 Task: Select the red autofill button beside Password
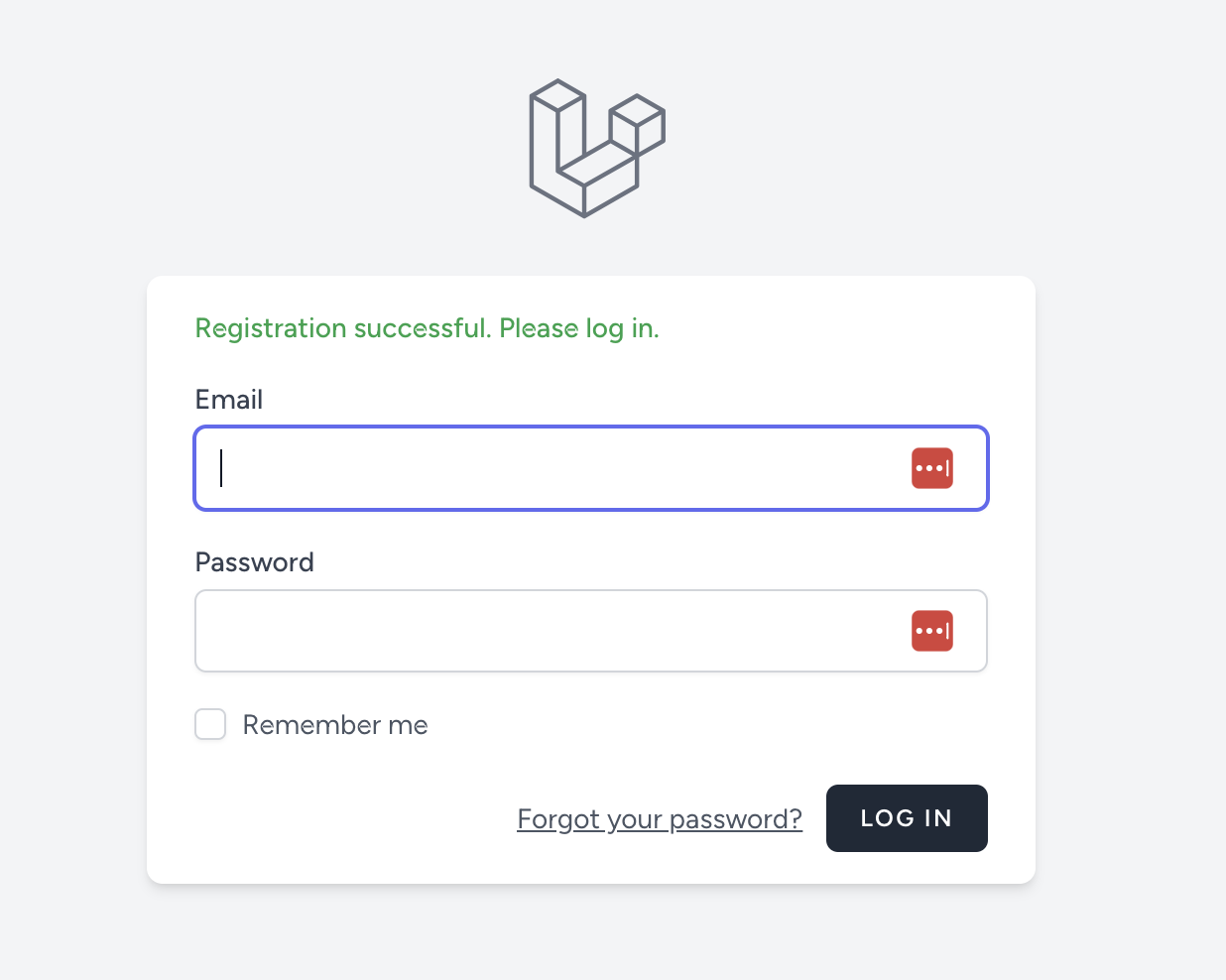(x=931, y=631)
